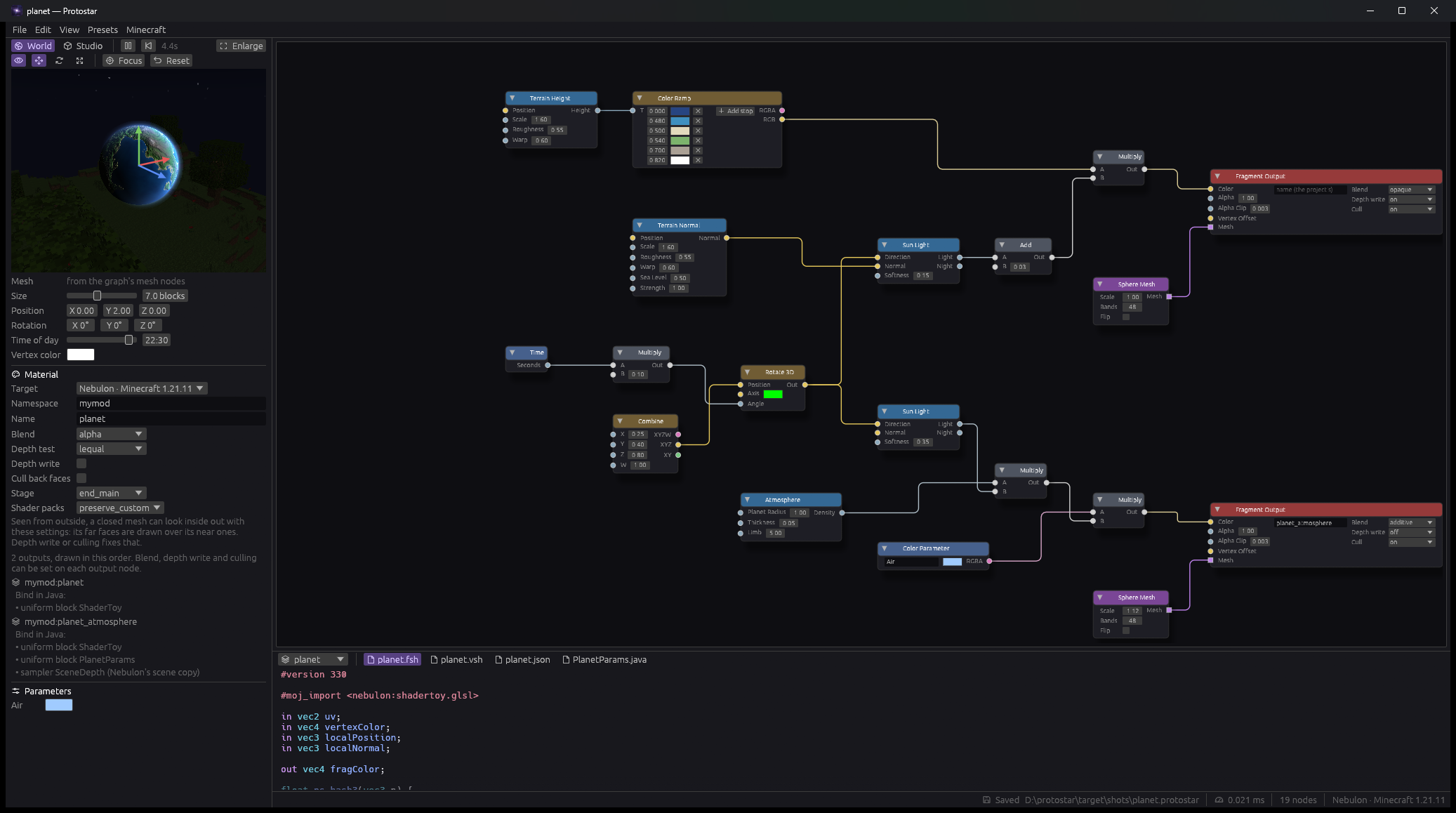This screenshot has height=813, width=1456.
Task: Open the Depth test lequal dropdown
Action: (x=111, y=449)
